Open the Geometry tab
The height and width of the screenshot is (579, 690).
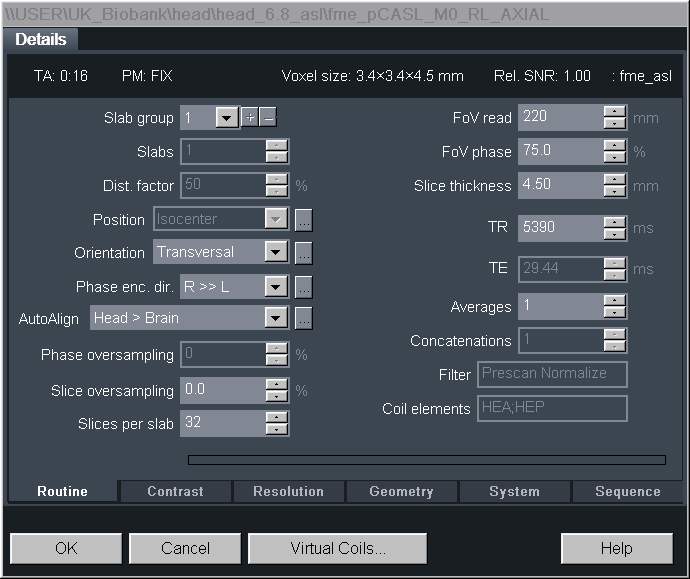[x=401, y=491]
